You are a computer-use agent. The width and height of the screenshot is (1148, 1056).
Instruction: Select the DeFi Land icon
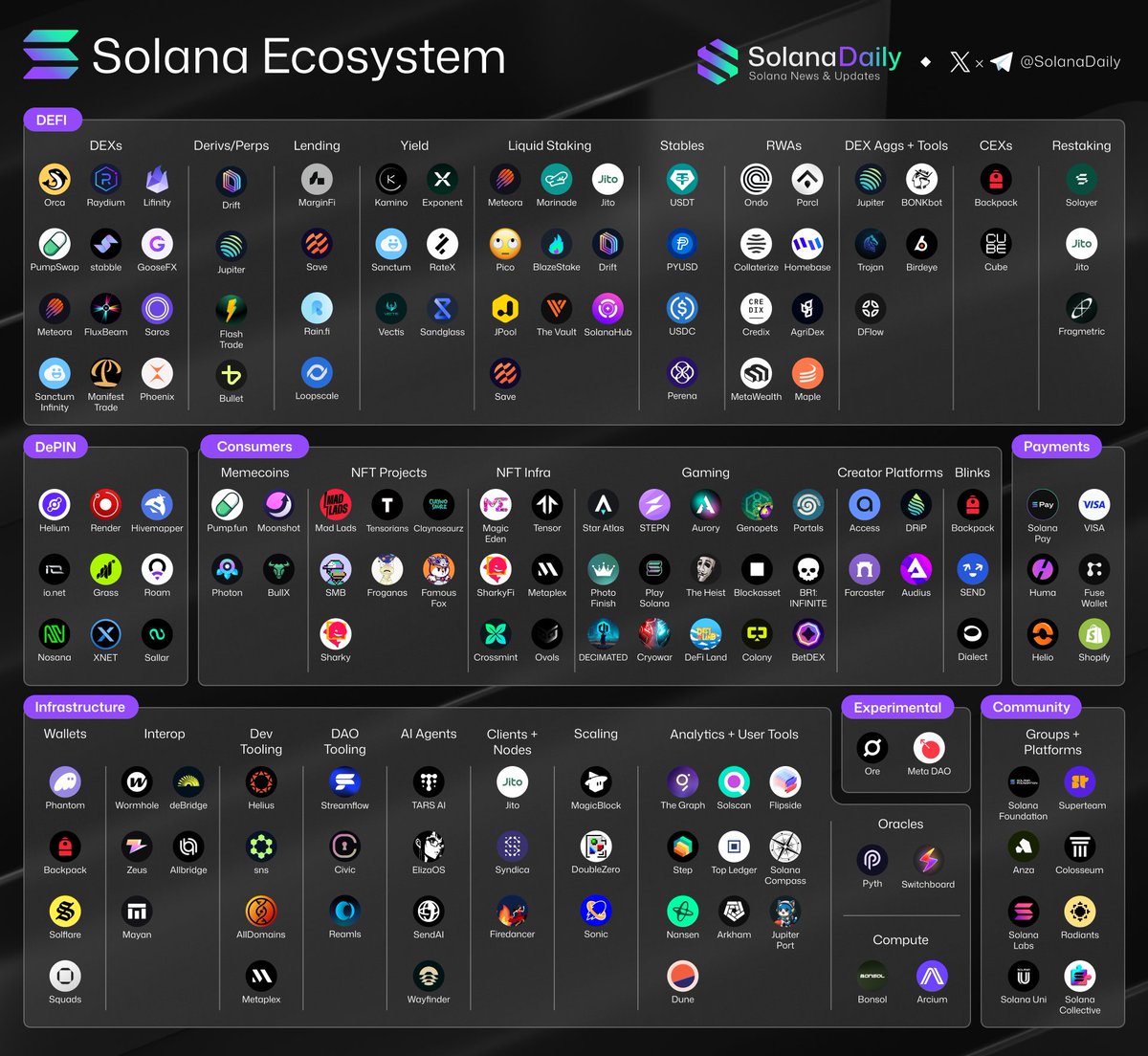click(705, 634)
